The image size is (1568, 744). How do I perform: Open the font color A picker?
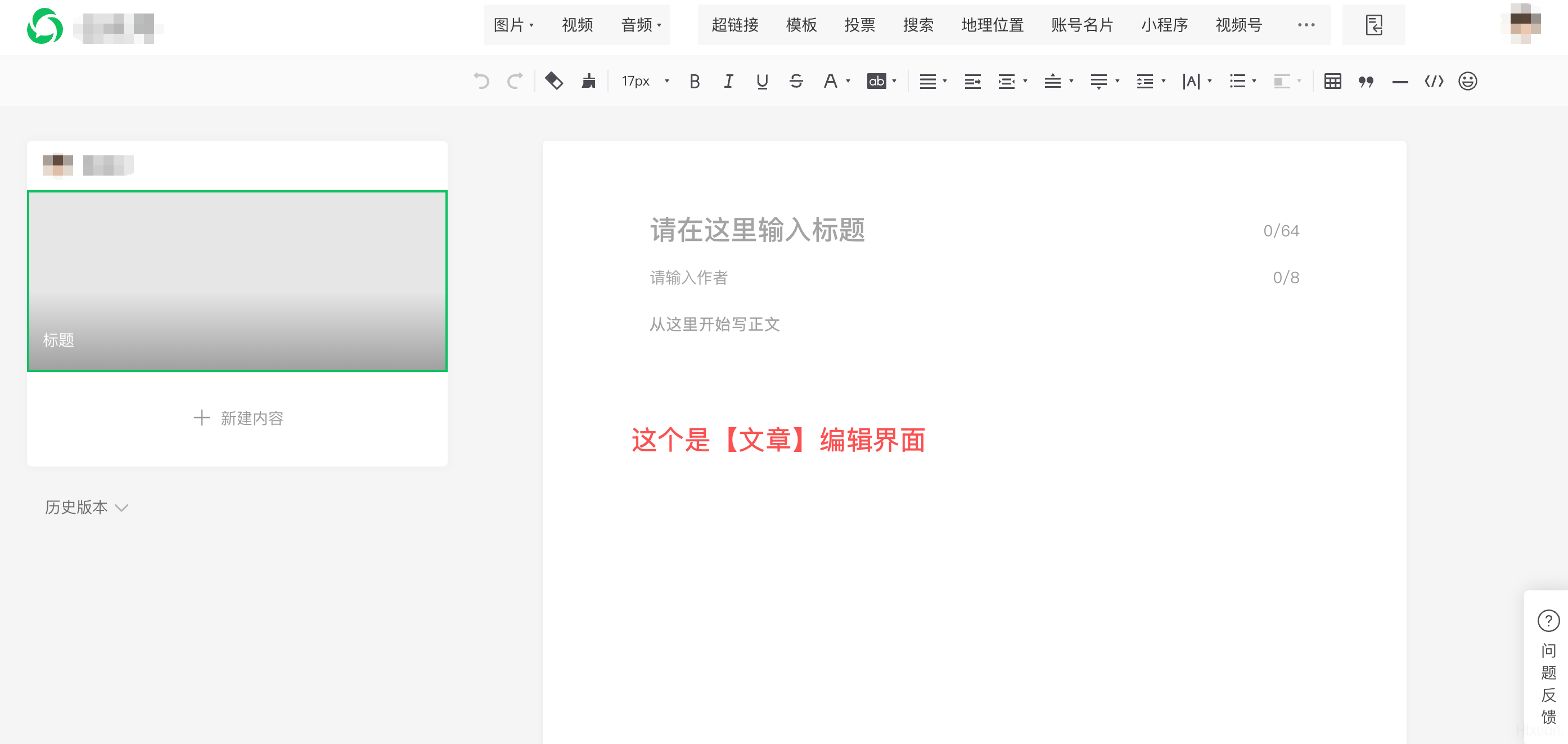[x=830, y=81]
